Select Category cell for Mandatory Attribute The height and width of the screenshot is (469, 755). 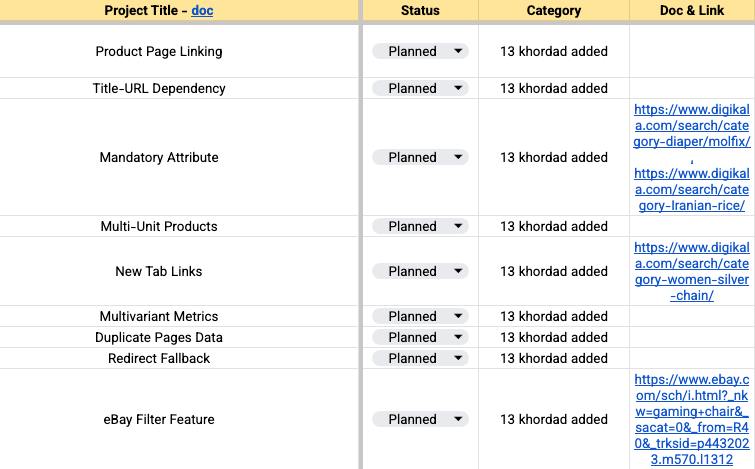click(x=553, y=157)
